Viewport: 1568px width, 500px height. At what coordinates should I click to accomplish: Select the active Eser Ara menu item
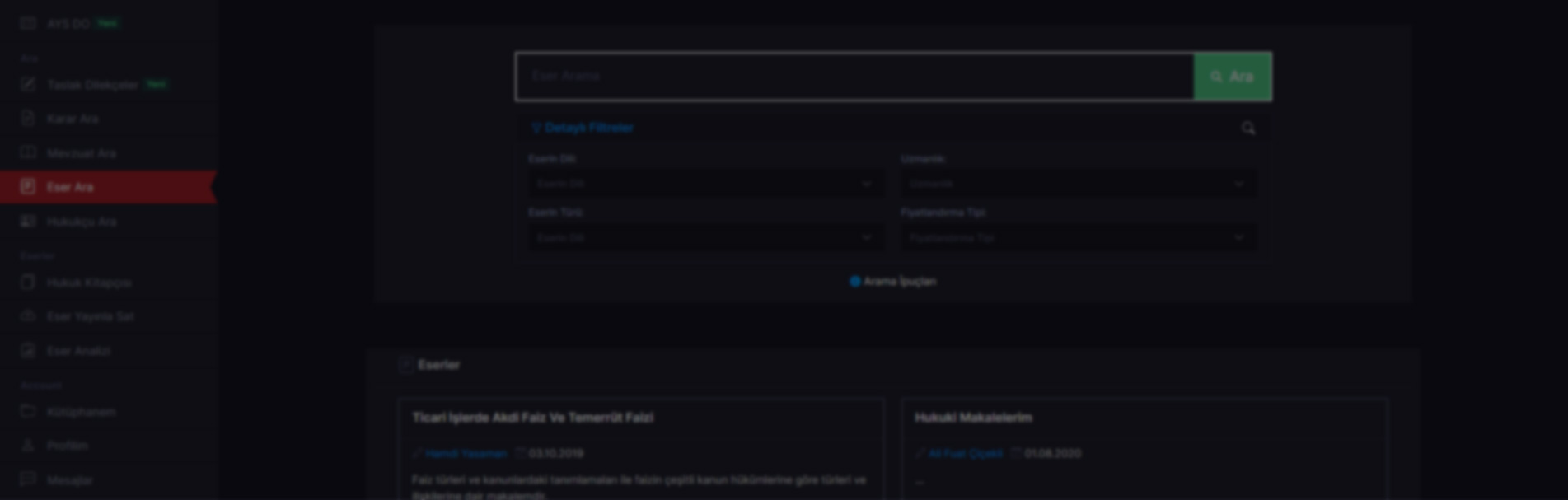(107, 187)
